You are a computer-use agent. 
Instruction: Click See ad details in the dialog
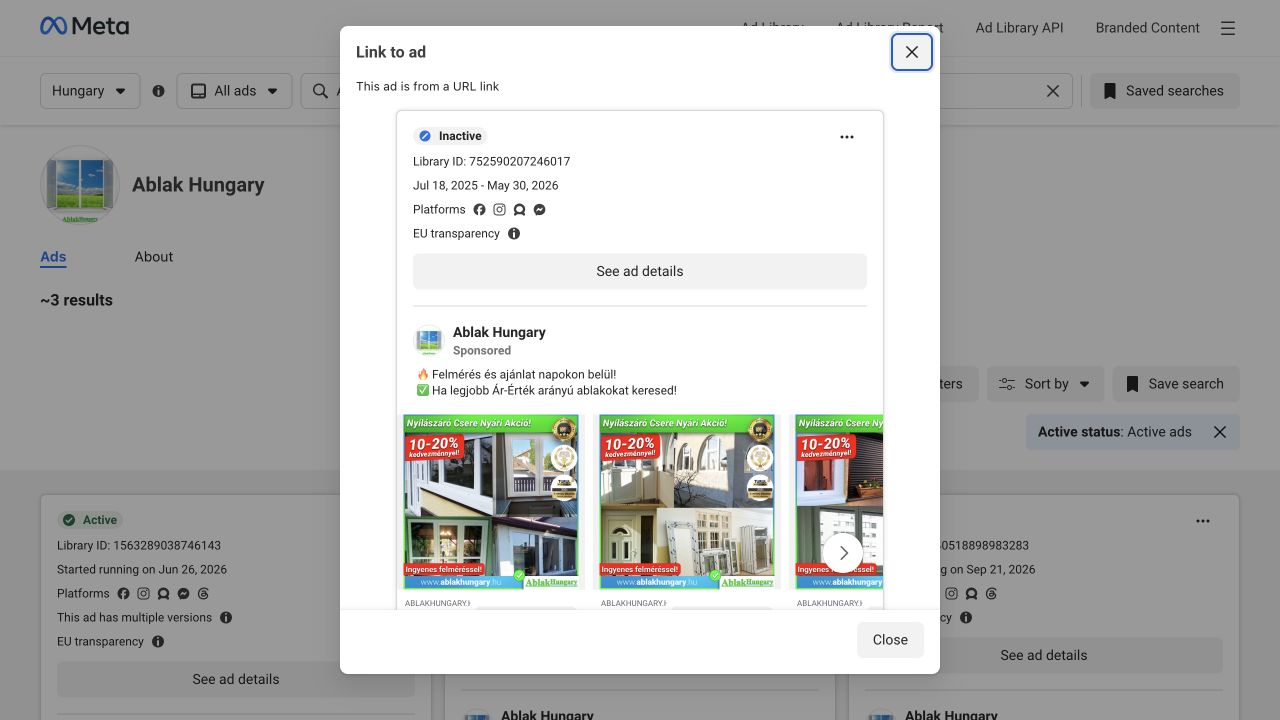(640, 271)
